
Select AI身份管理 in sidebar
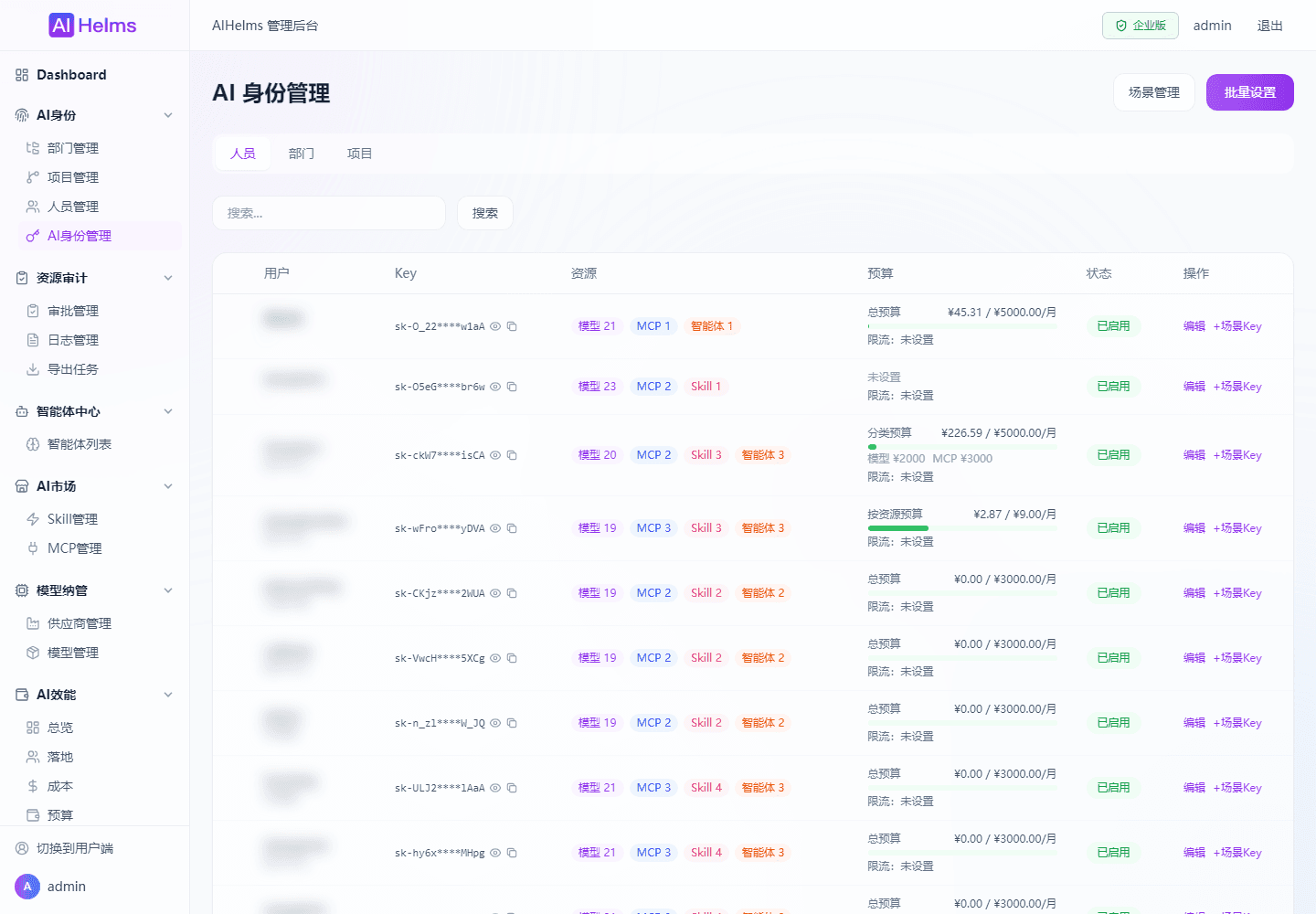click(x=100, y=236)
